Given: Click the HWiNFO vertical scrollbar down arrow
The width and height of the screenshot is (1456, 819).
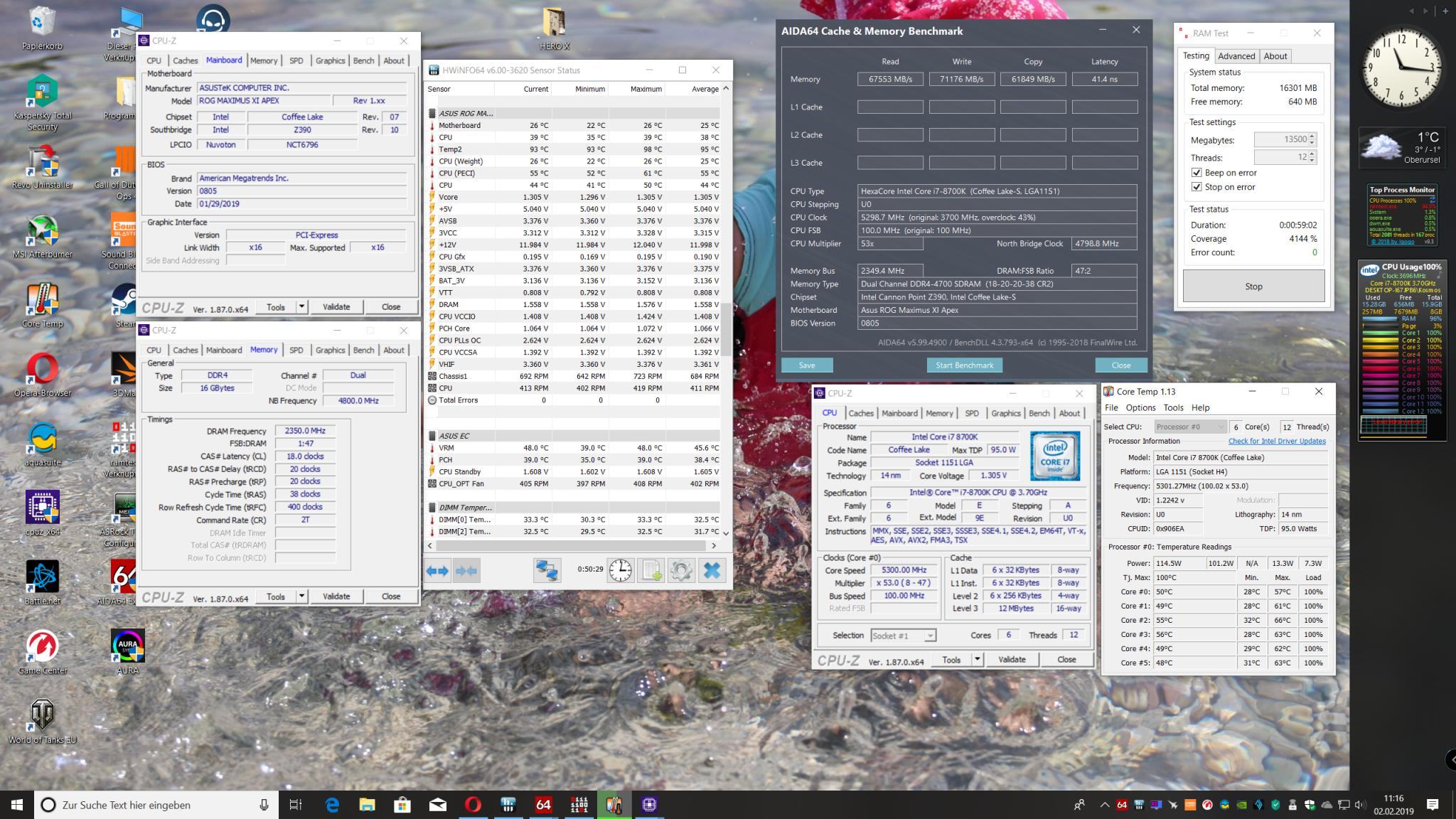Looking at the screenshot, I should (726, 532).
